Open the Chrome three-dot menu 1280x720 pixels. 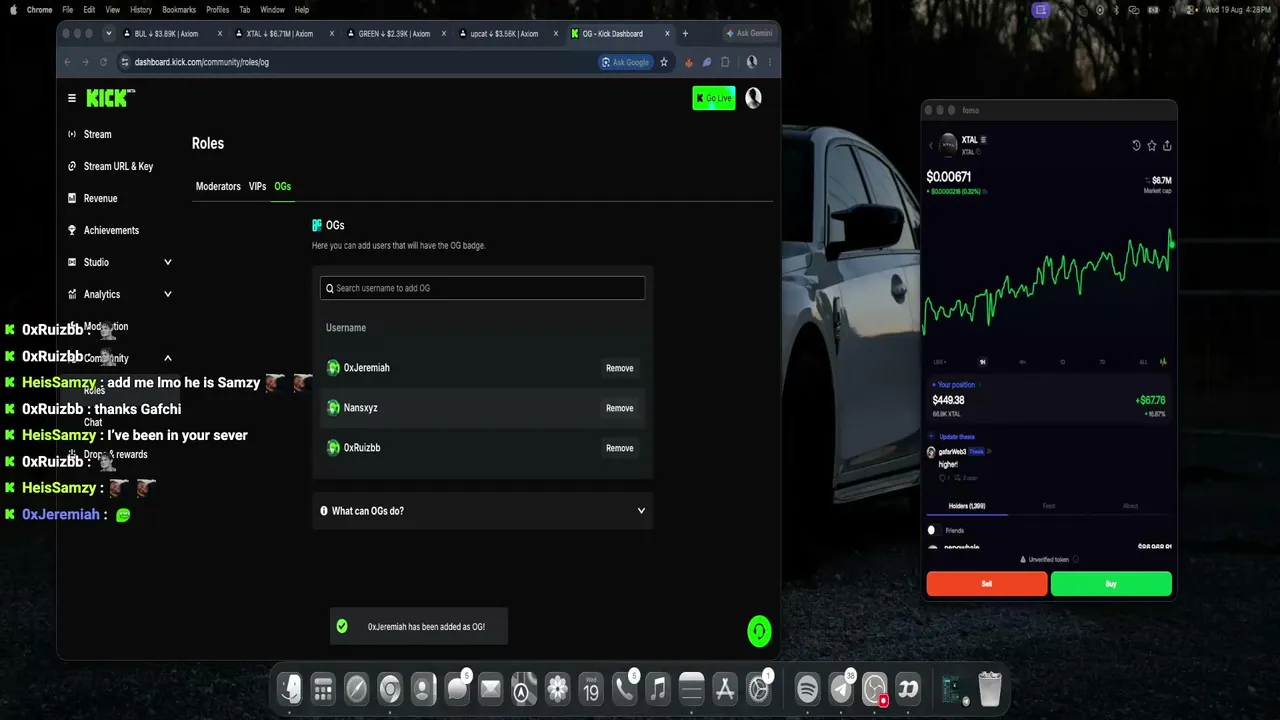769,62
